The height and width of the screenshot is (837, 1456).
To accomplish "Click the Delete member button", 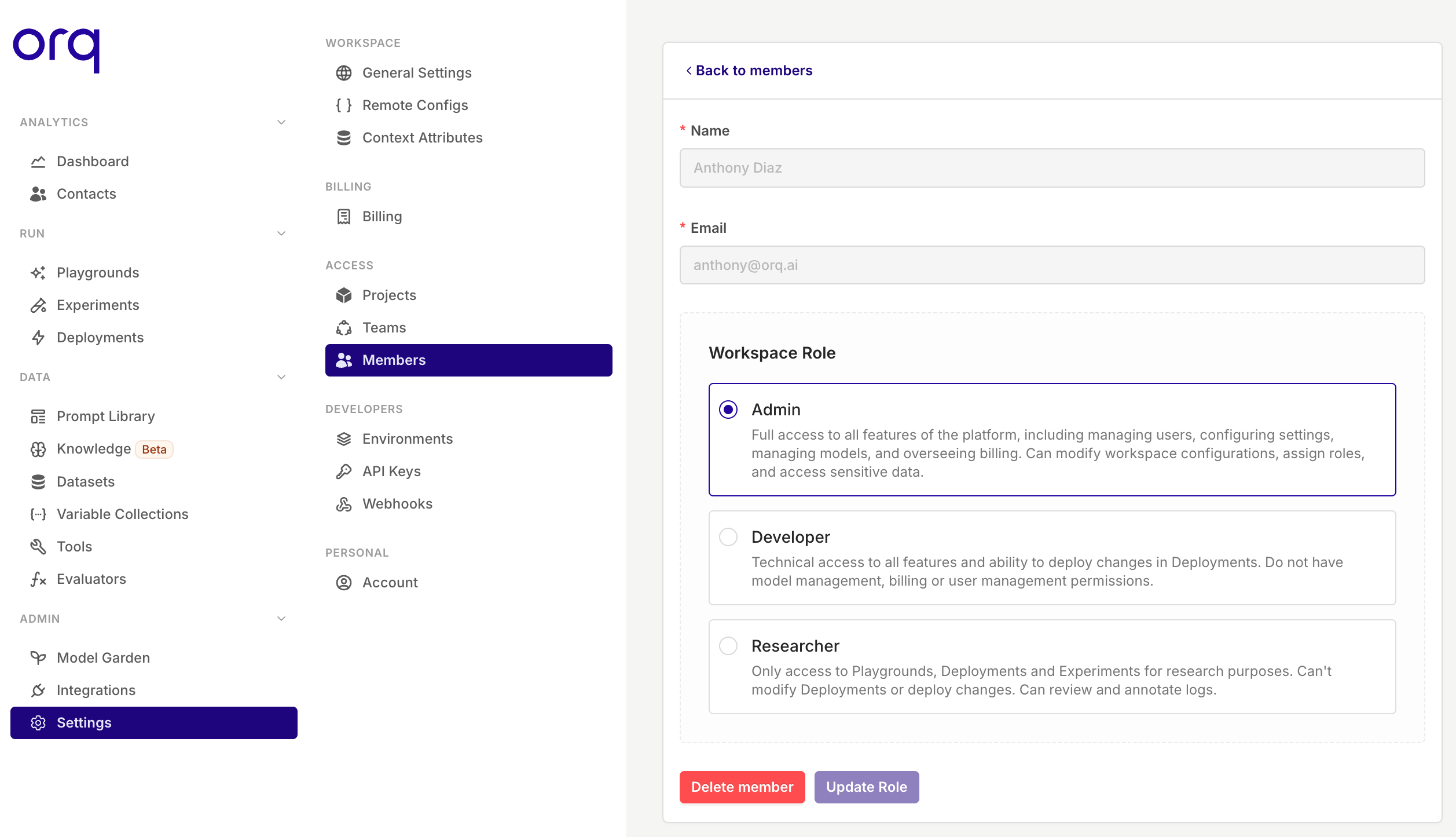I will (x=742, y=787).
